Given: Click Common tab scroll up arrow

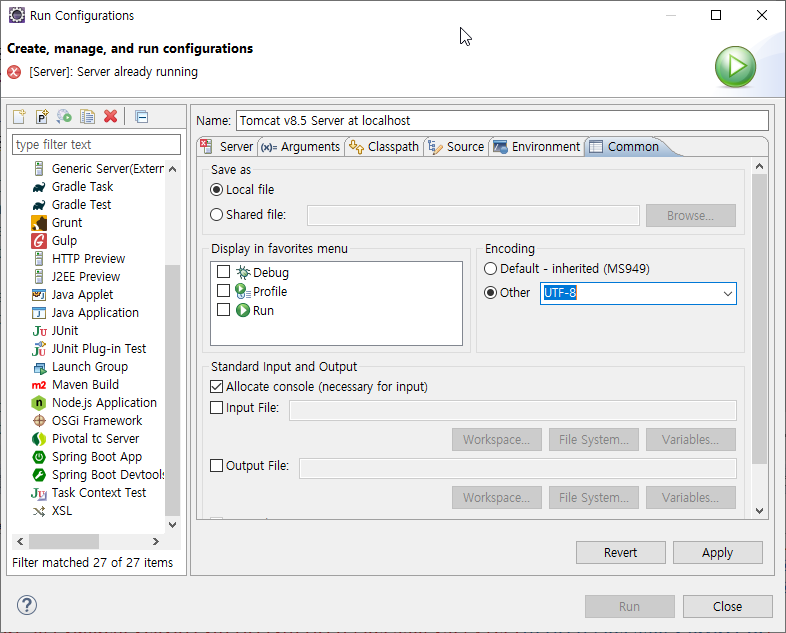Looking at the screenshot, I should pos(759,166).
